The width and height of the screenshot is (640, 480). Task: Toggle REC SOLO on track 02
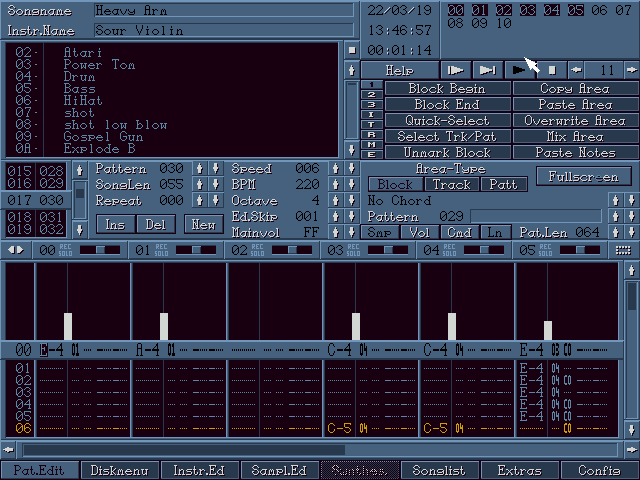[258, 250]
